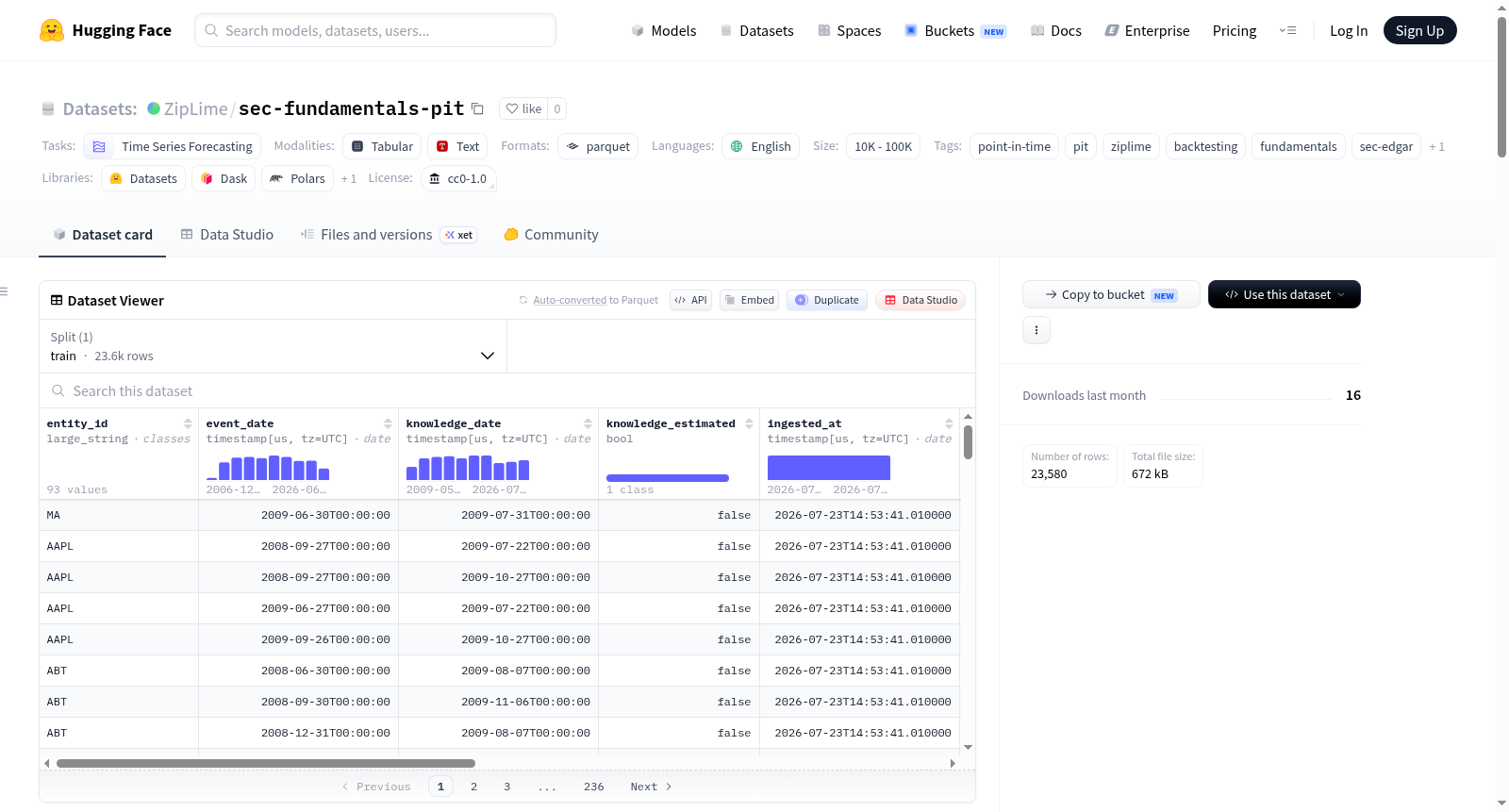Switch to the Data Studio tab
The width and height of the screenshot is (1509, 812).
tap(227, 235)
